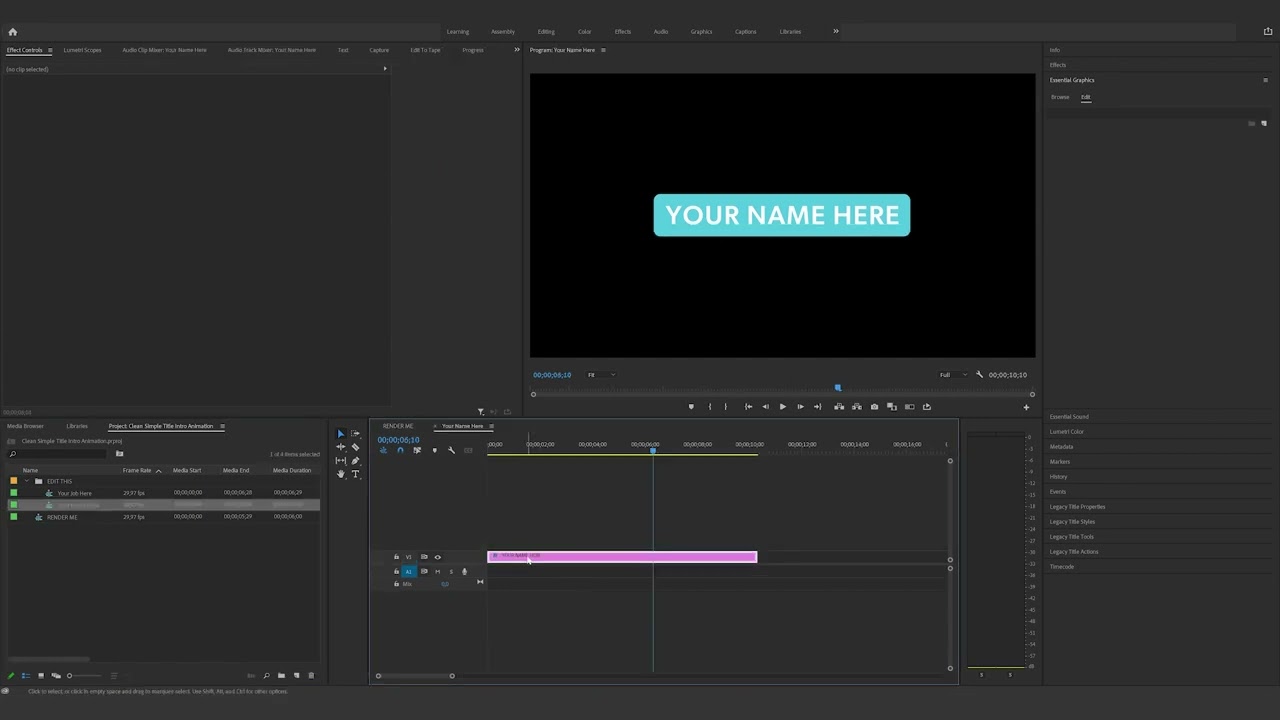Solo audio track A1
The width and height of the screenshot is (1280, 720).
(x=451, y=572)
